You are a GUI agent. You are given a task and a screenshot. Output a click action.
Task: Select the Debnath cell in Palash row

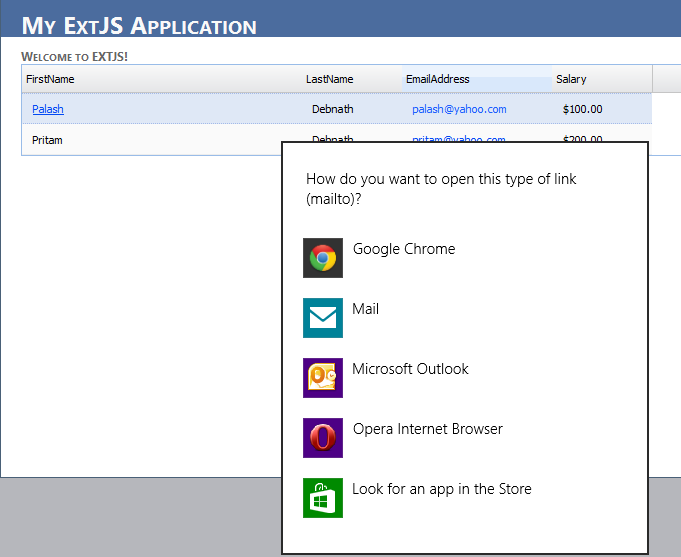pos(333,109)
